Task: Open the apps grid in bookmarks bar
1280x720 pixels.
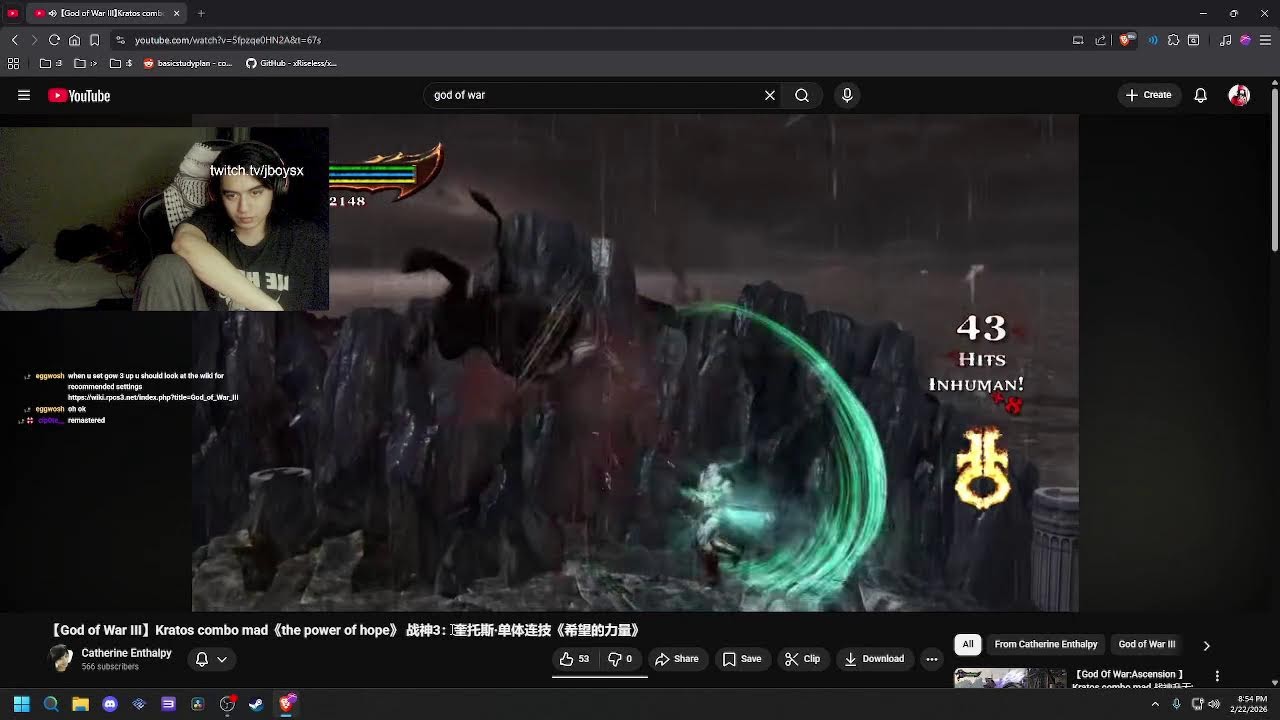Action: click(x=14, y=63)
